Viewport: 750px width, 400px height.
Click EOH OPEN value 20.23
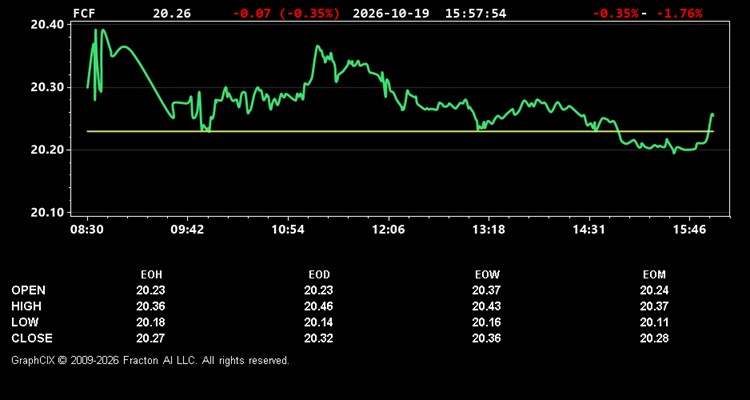pyautogui.click(x=151, y=290)
